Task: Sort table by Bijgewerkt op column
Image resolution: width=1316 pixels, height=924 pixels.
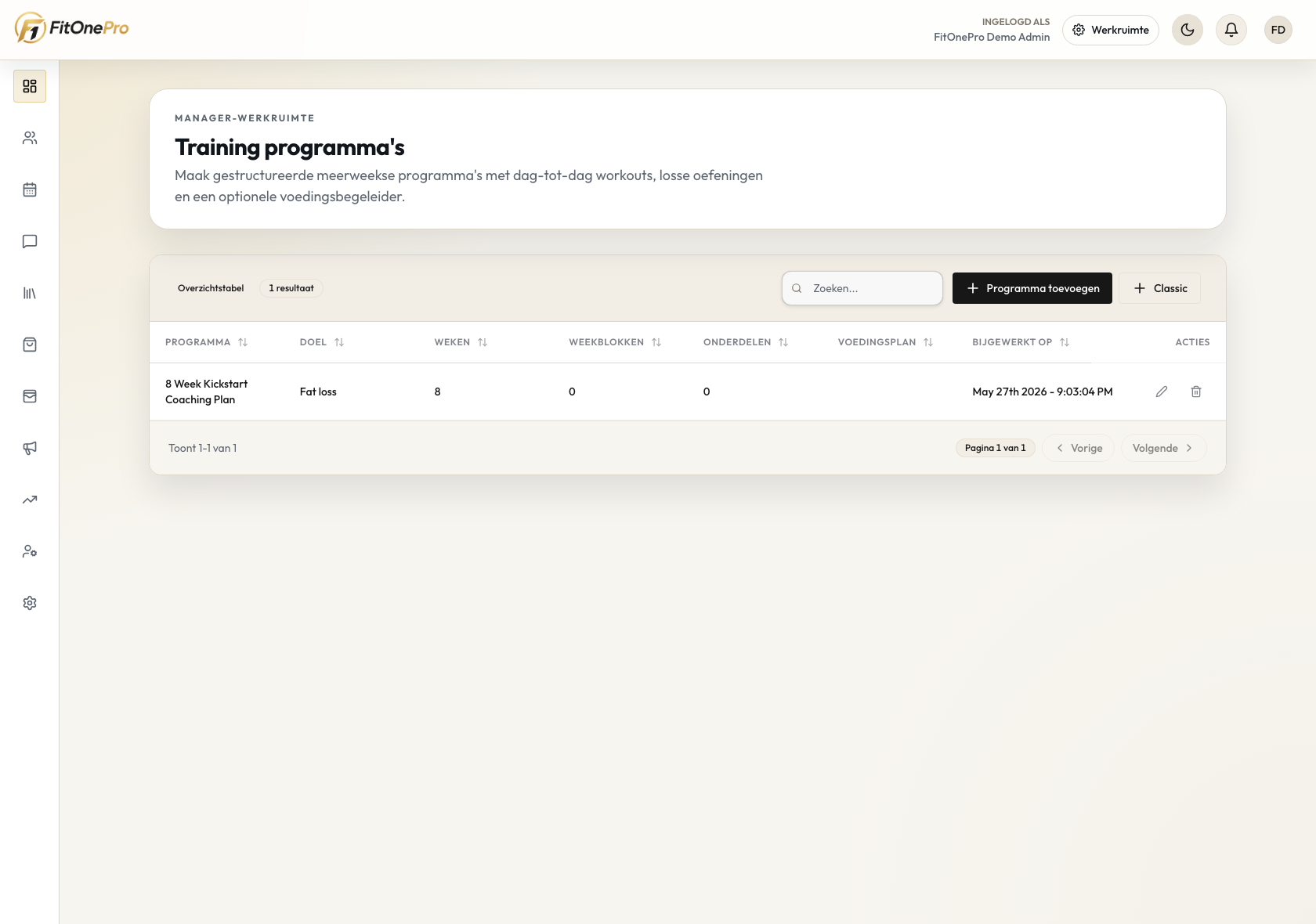Action: point(1021,342)
